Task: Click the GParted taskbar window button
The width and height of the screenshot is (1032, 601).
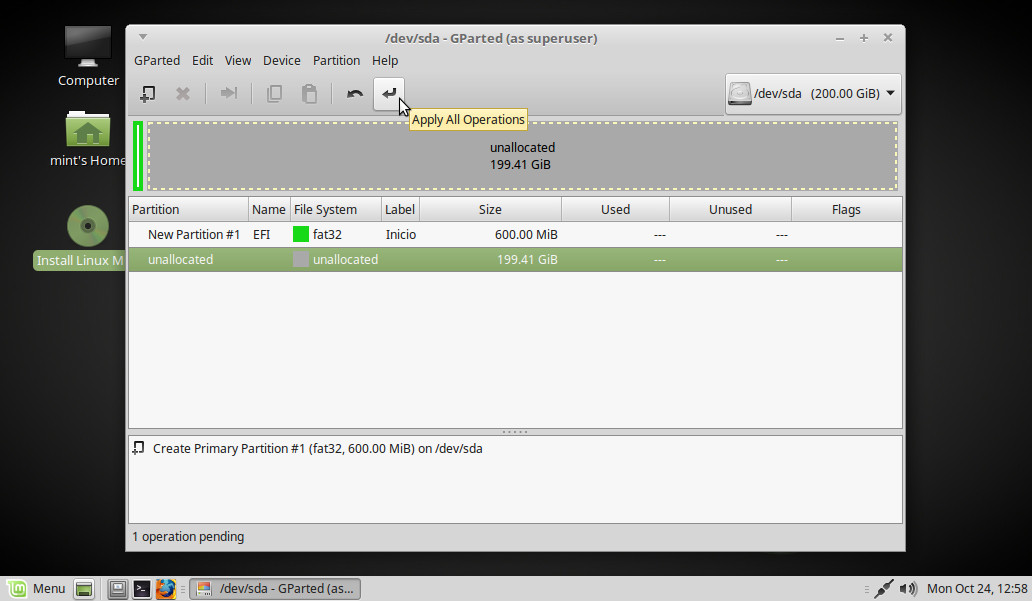Action: 275,589
